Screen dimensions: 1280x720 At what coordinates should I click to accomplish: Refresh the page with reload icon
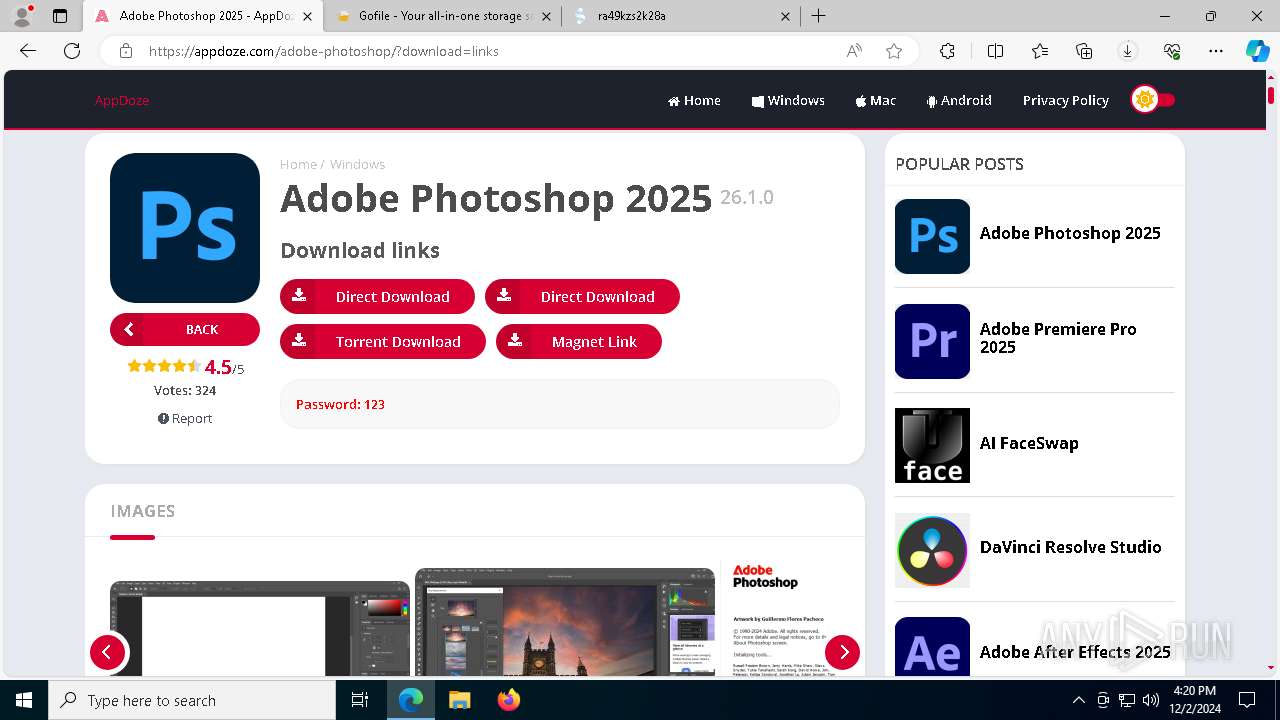coord(72,51)
